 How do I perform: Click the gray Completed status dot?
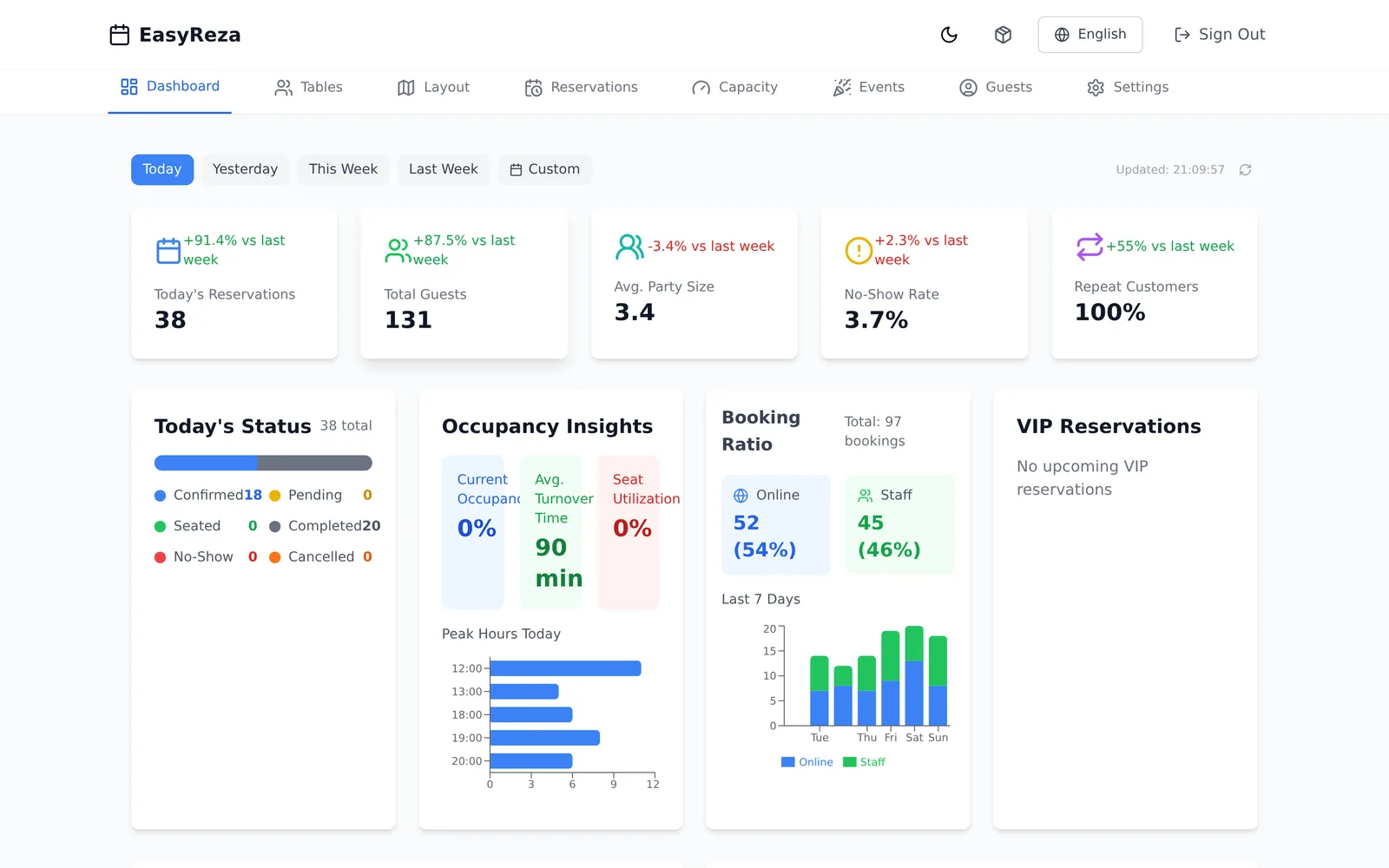click(275, 527)
